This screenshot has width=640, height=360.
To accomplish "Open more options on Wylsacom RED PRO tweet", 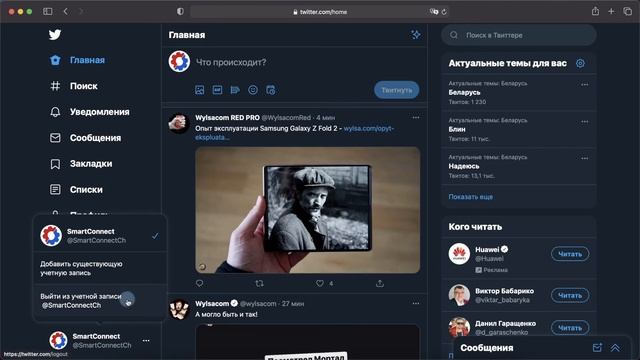I will [416, 118].
